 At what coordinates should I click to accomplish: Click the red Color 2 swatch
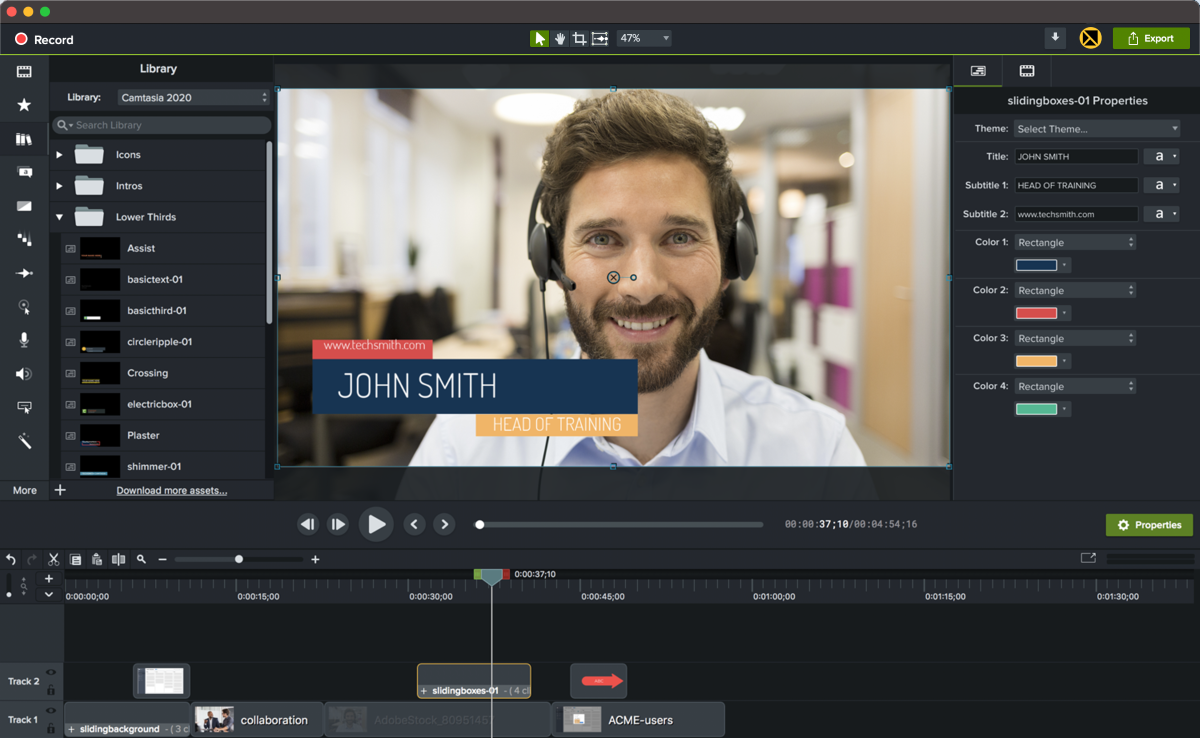(x=1036, y=313)
